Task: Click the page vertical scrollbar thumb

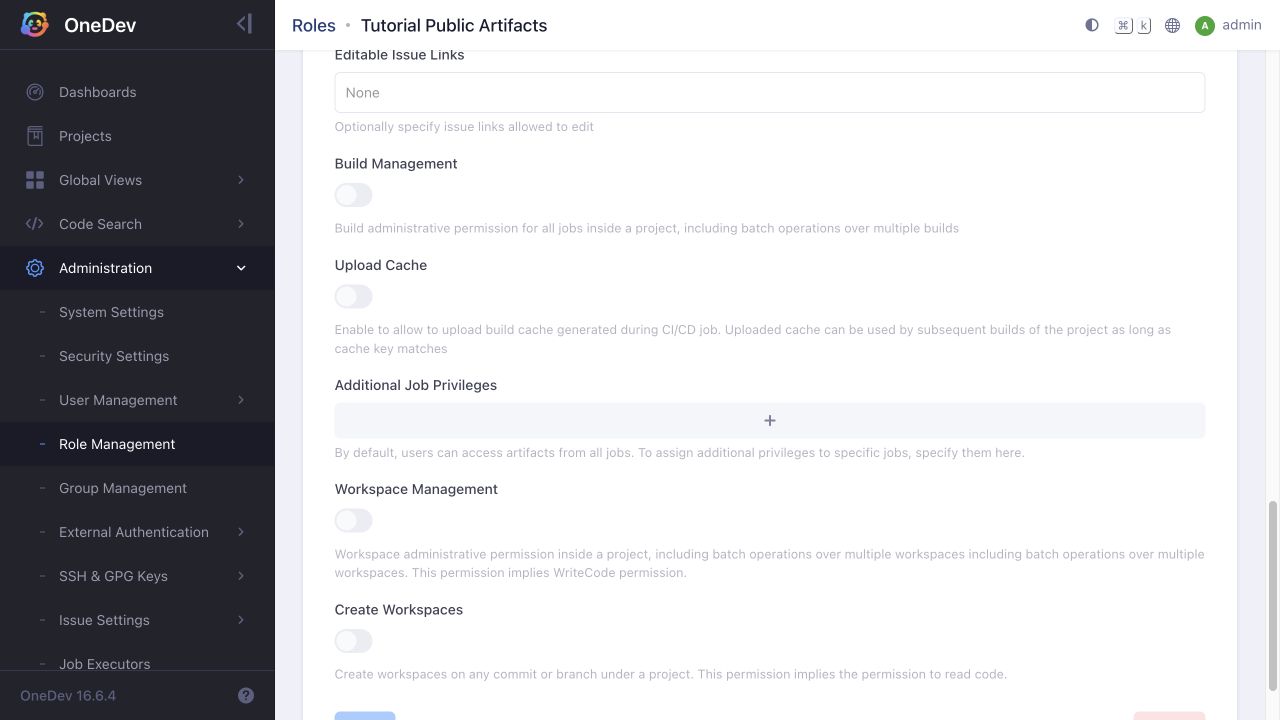Action: 1273,596
